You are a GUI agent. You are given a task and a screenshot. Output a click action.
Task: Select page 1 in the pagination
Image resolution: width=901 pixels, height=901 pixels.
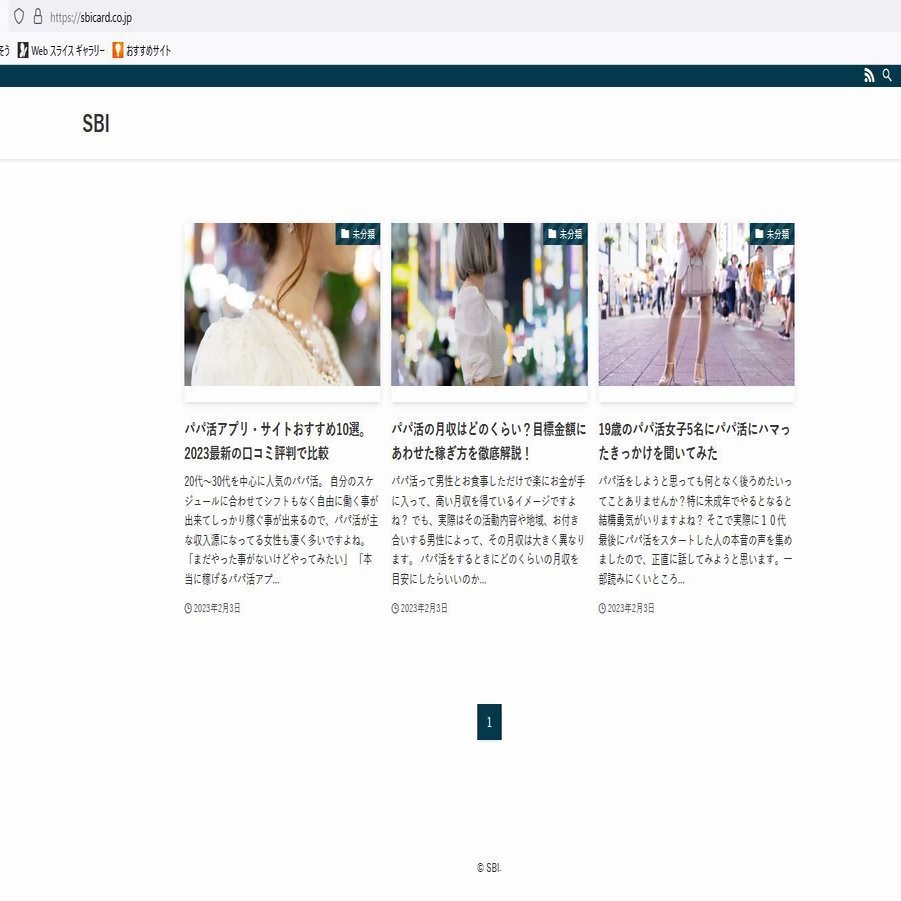point(488,721)
